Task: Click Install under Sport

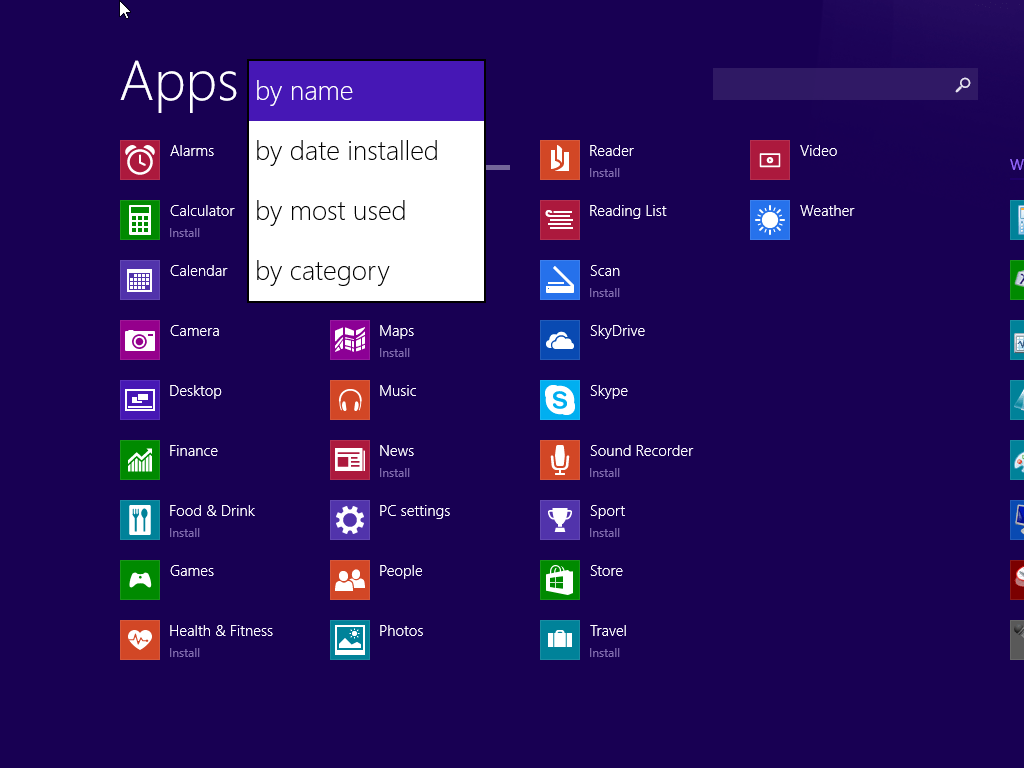Action: pos(605,533)
